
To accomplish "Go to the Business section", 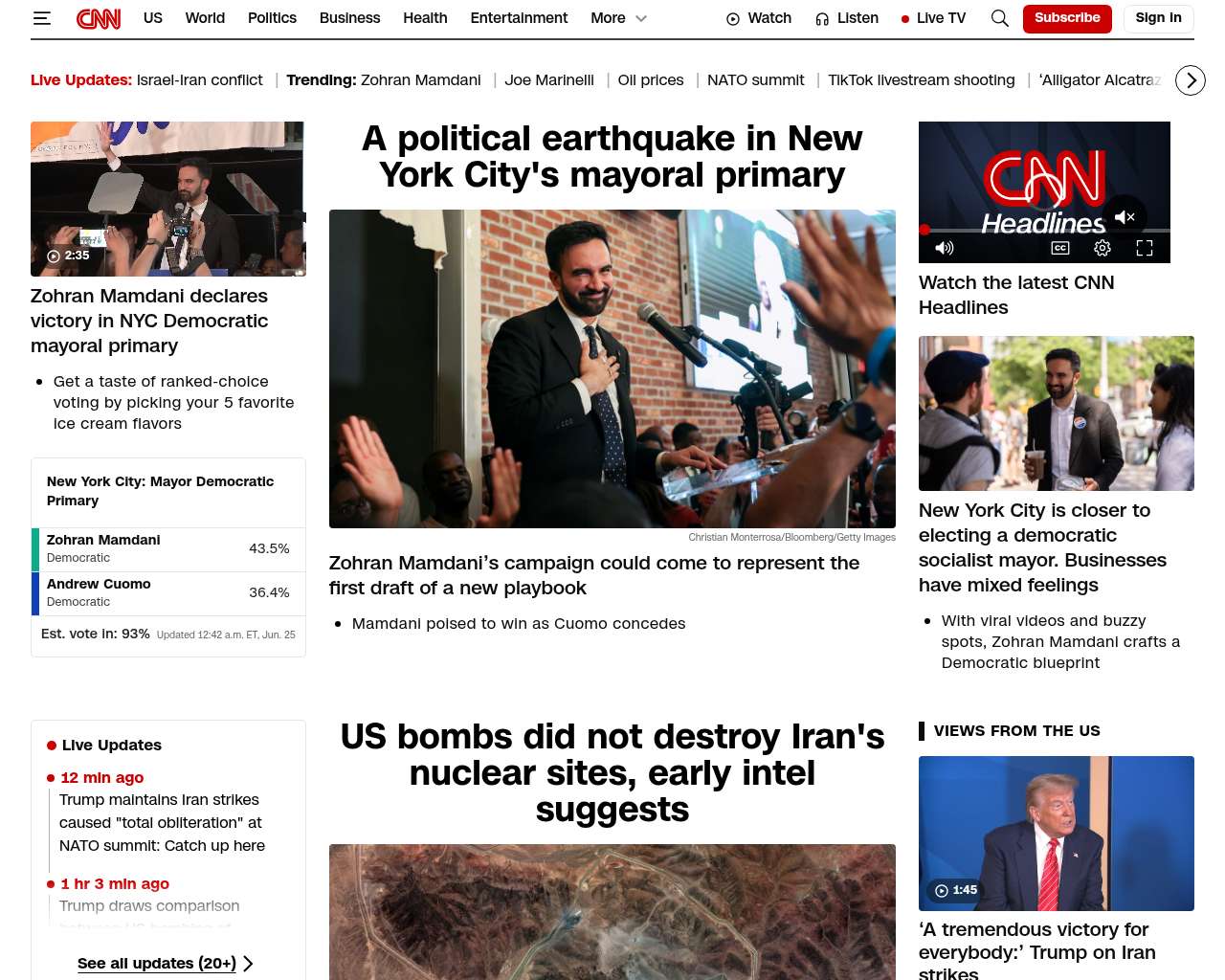I will coord(349,18).
